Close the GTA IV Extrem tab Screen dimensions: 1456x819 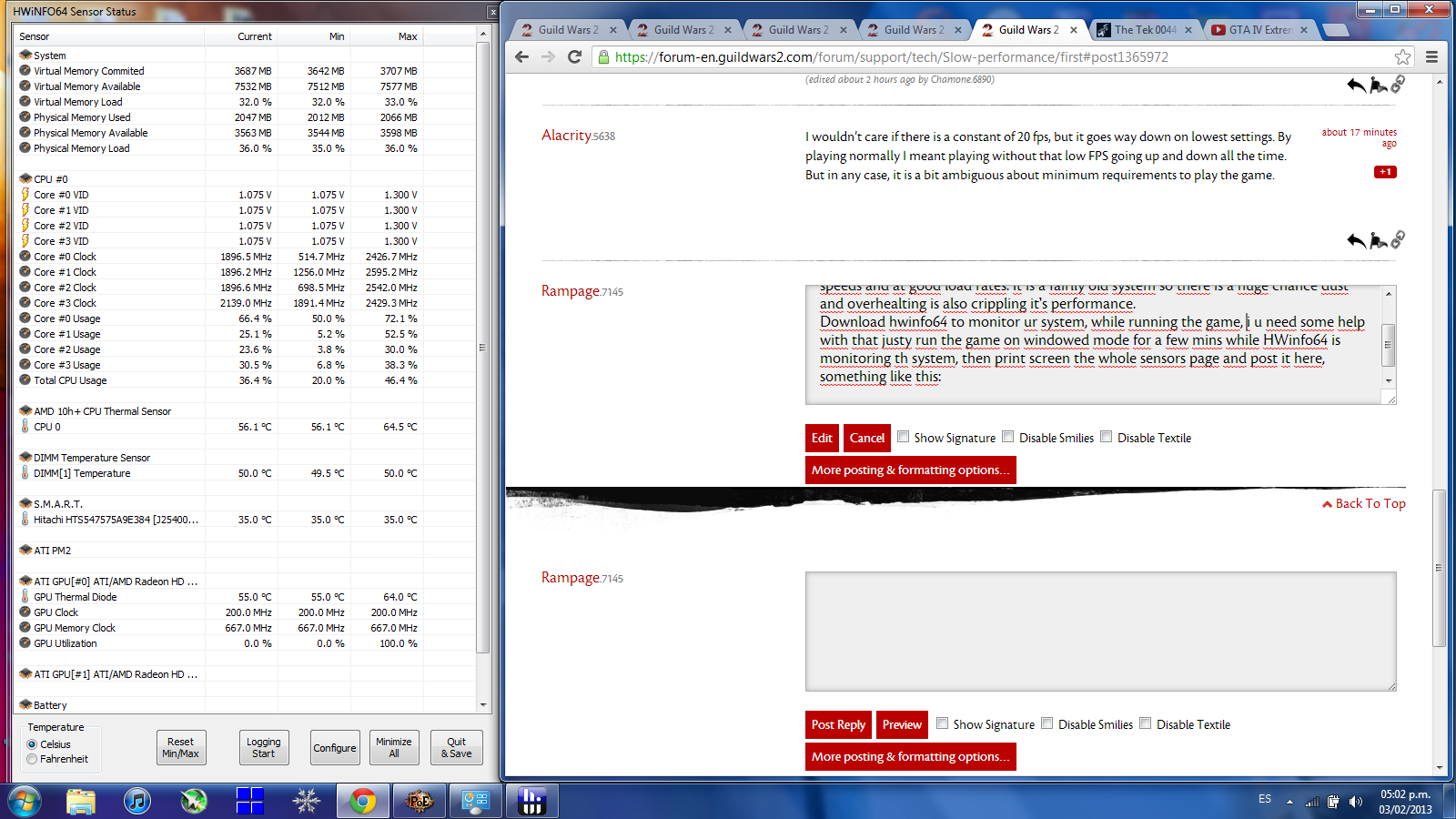click(x=1304, y=30)
